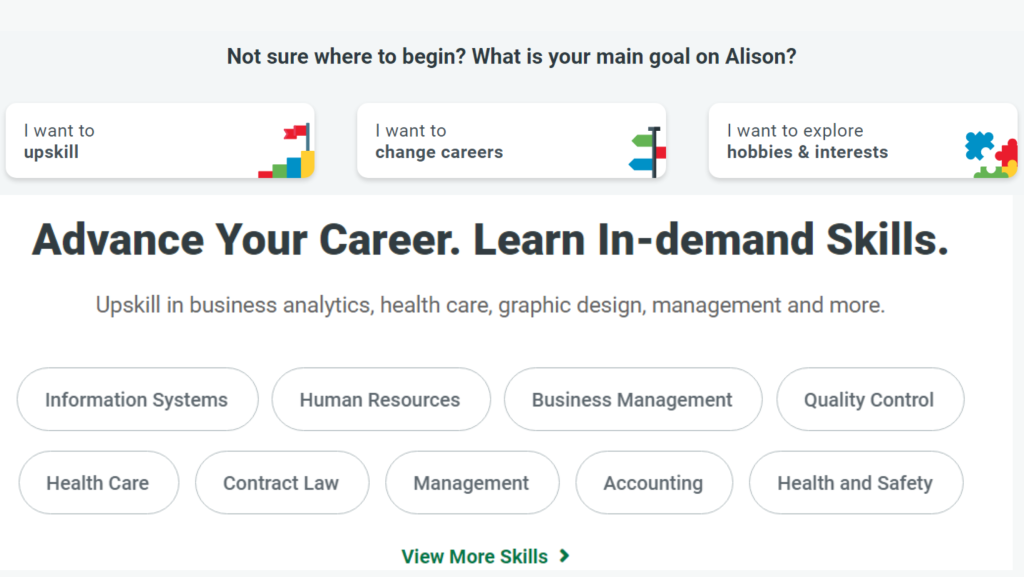This screenshot has height=577, width=1024.
Task: Click the Management skill pill
Action: [x=472, y=483]
